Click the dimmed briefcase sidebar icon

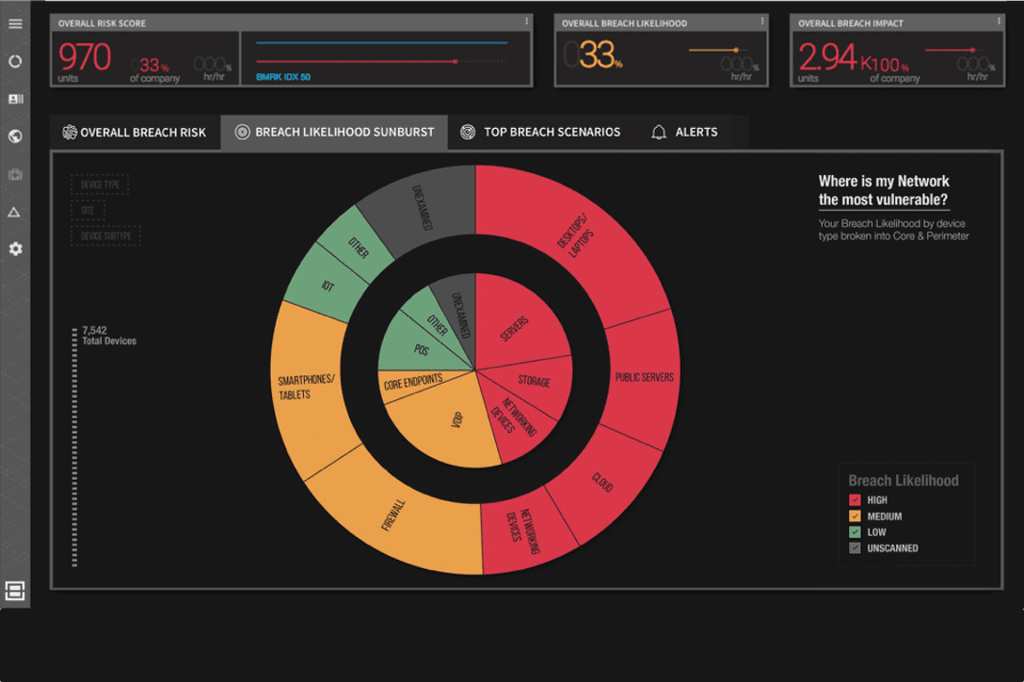point(15,174)
